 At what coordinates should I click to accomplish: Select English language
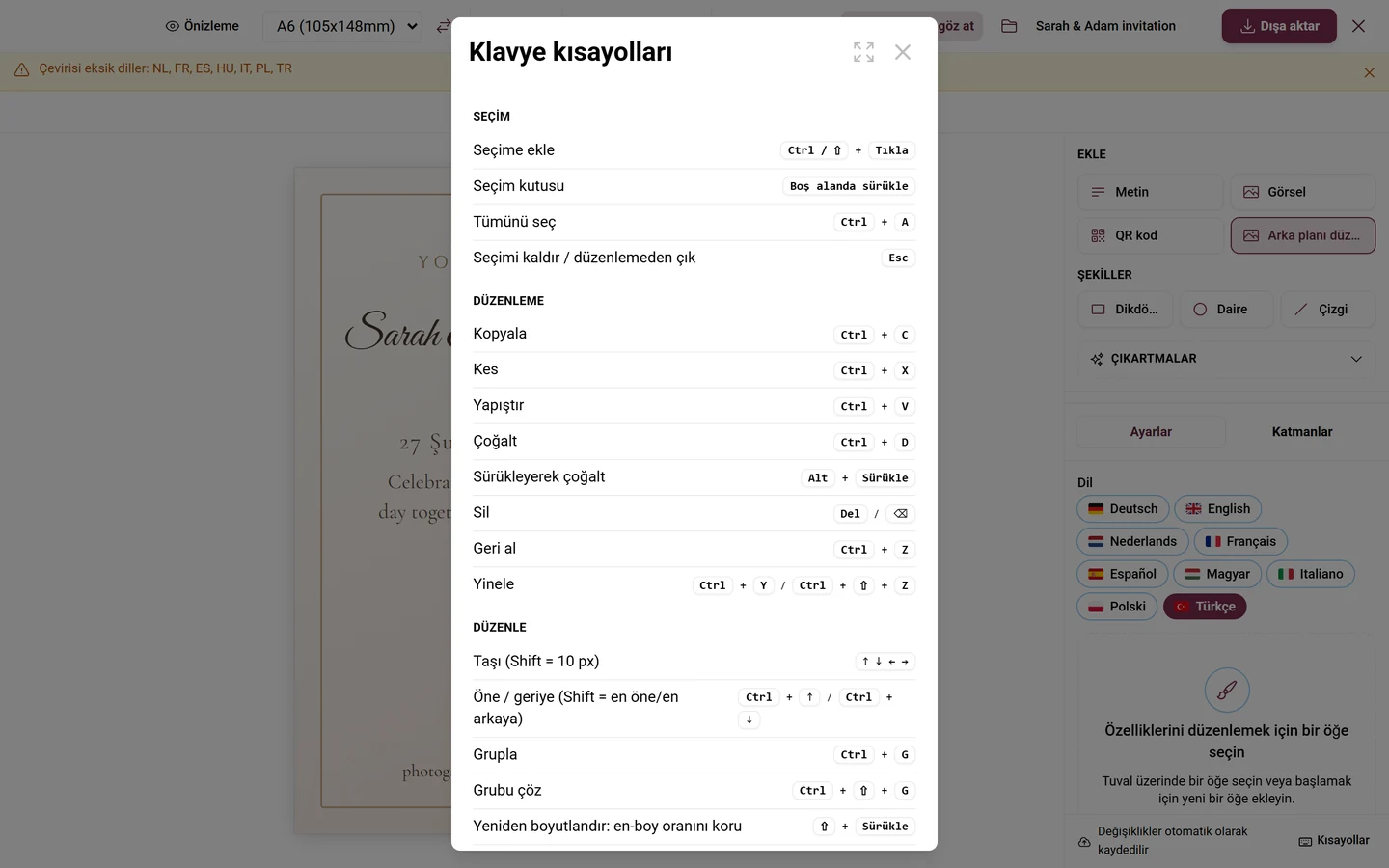[x=1217, y=509]
